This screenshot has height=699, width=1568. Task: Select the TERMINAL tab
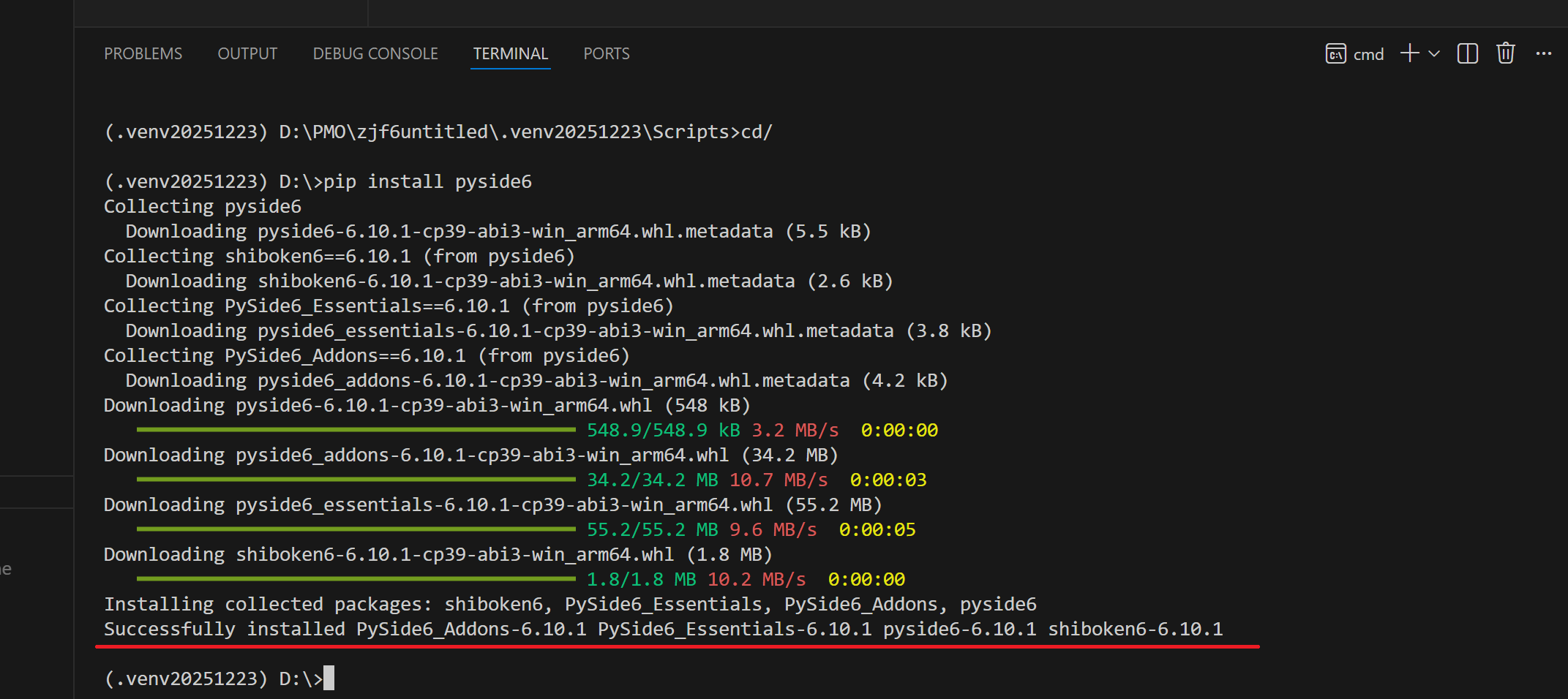click(511, 54)
